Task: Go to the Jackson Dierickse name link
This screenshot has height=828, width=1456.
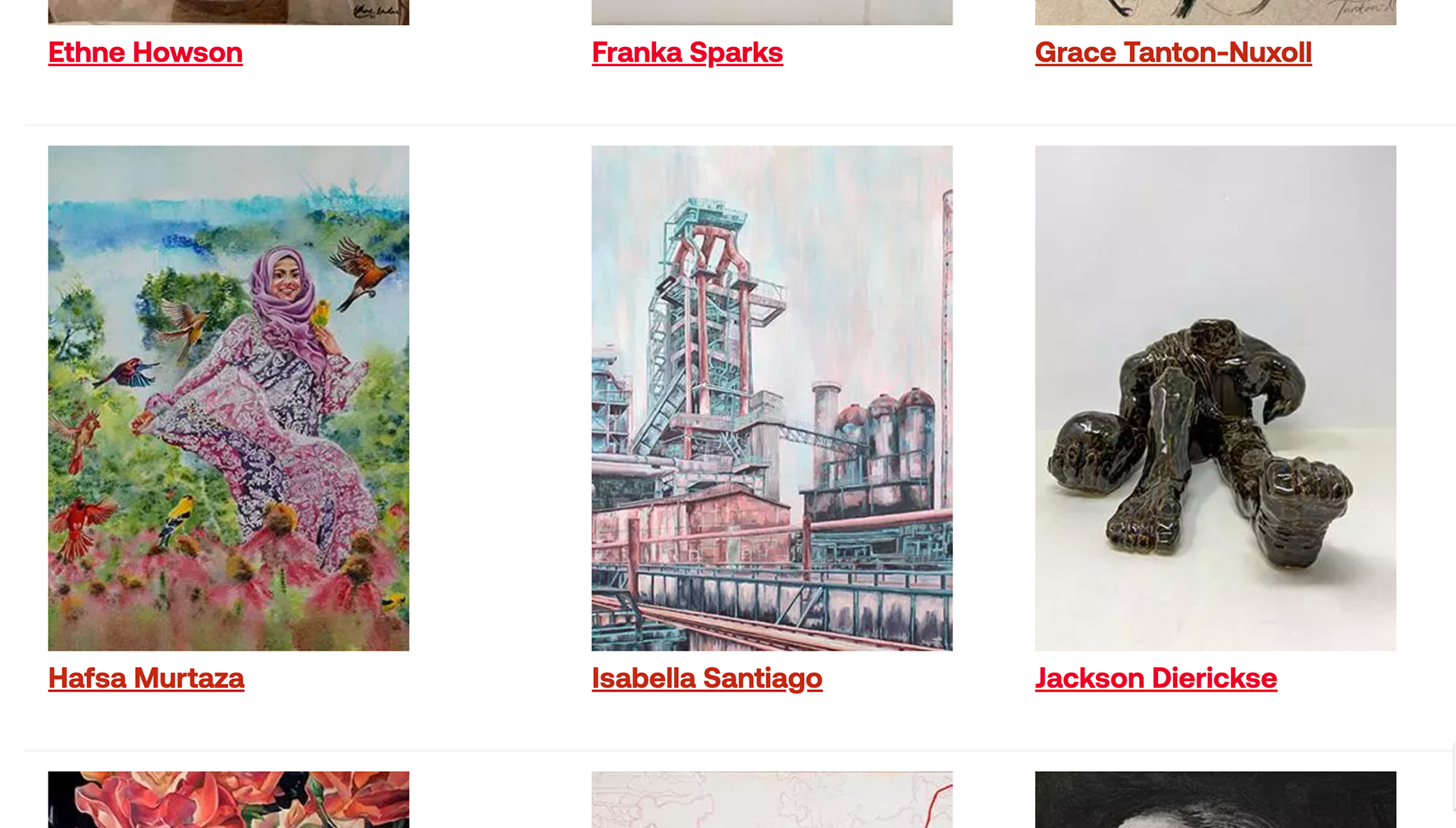Action: tap(1156, 678)
